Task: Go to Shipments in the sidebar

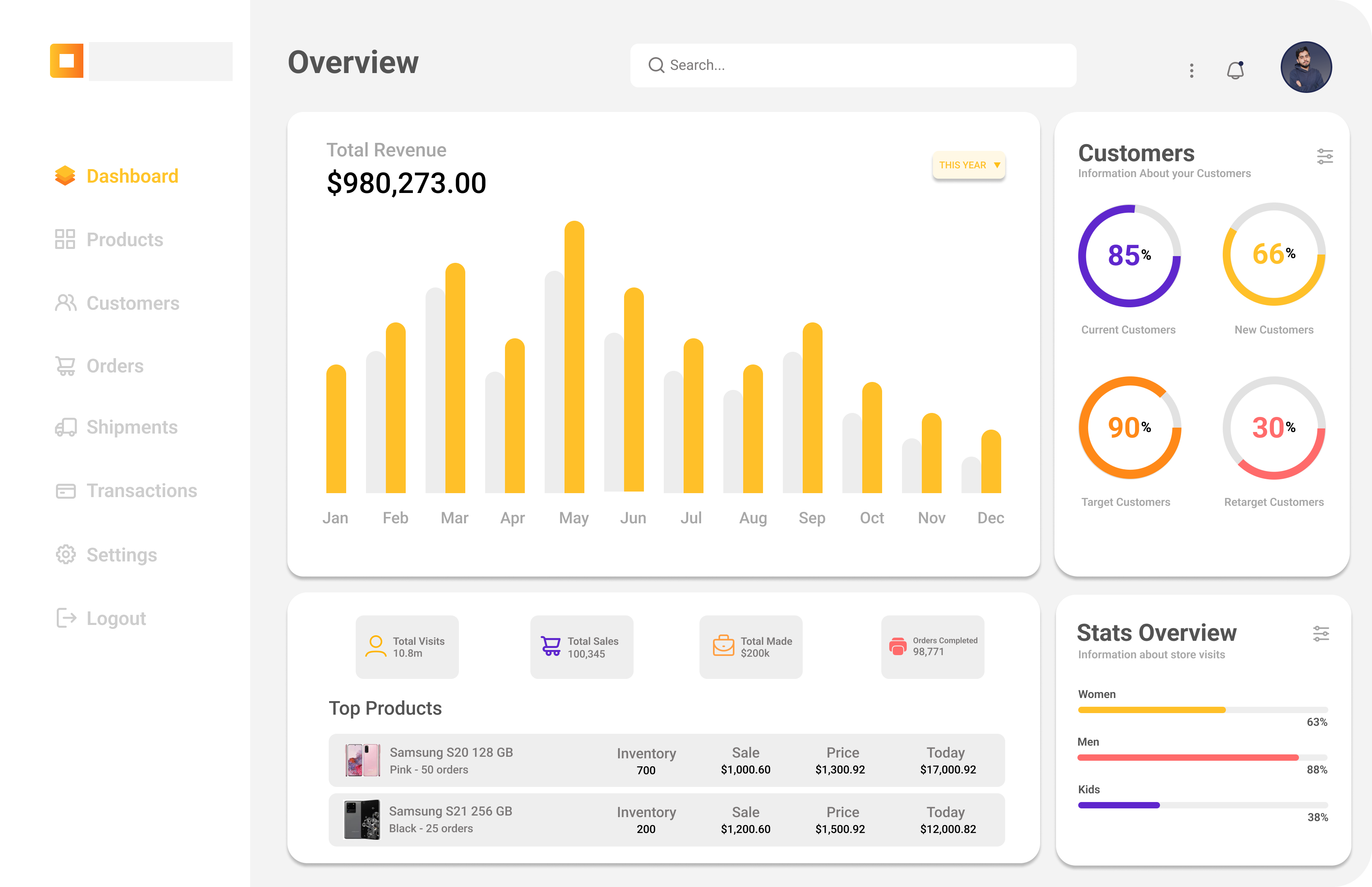Action: [x=131, y=427]
